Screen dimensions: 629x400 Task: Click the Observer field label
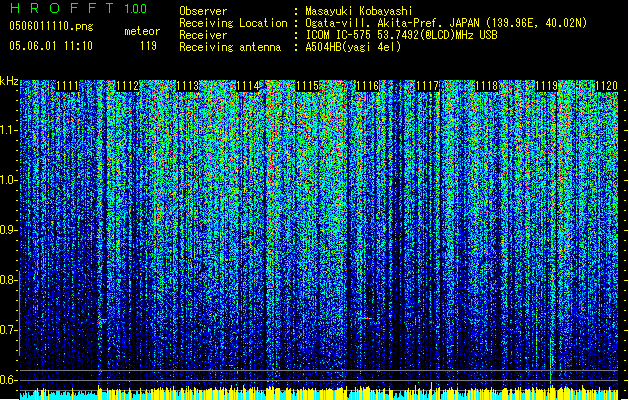tap(203, 11)
